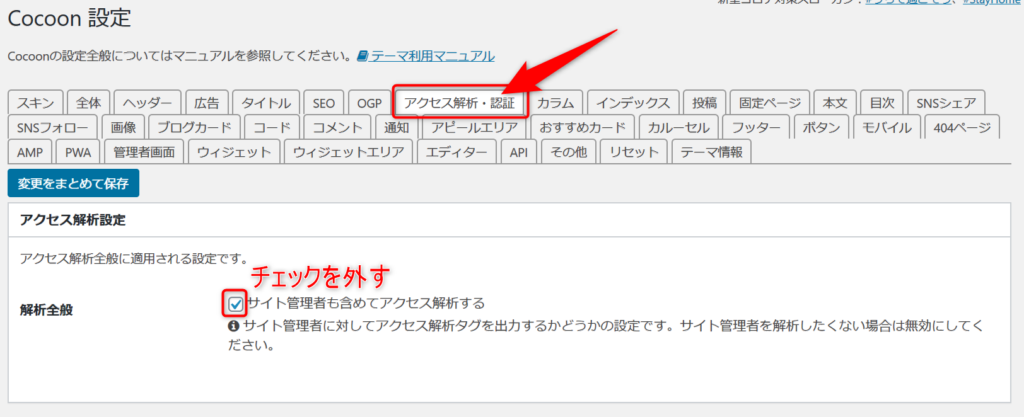Select the アクセス解析・認証 tab

click(x=459, y=102)
